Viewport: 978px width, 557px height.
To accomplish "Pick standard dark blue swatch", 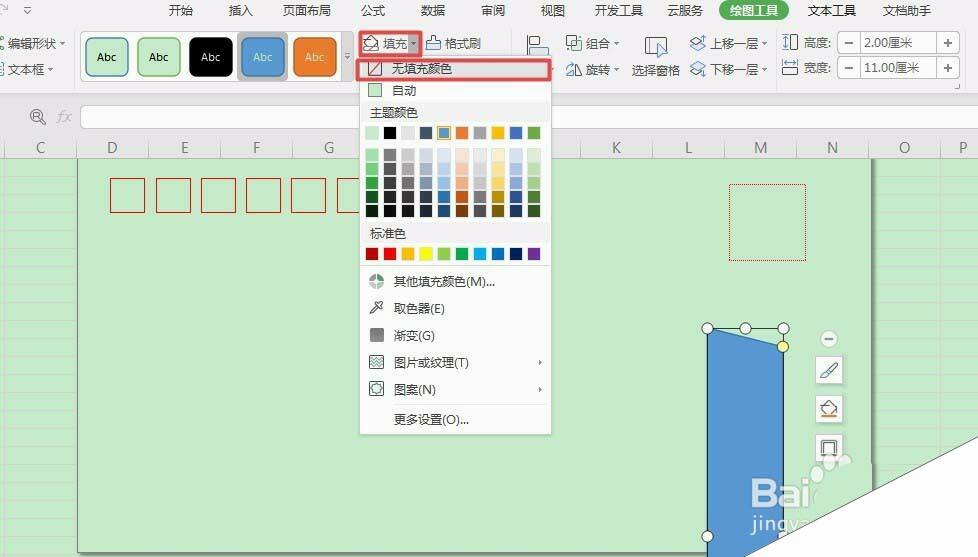I will click(516, 254).
